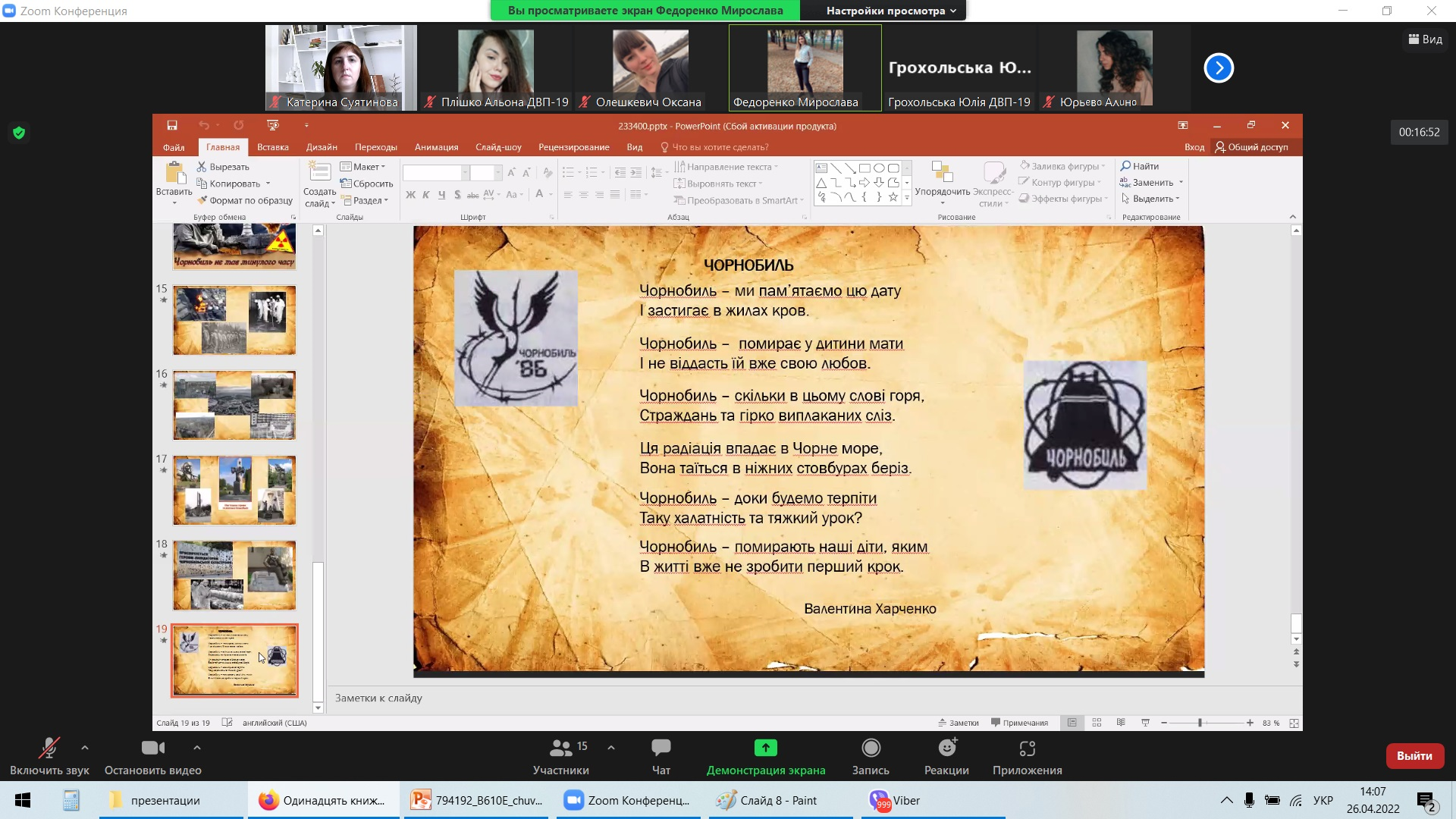1456x819 pixels.
Task: Collapse the PowerPoint ribbon
Action: [1293, 217]
